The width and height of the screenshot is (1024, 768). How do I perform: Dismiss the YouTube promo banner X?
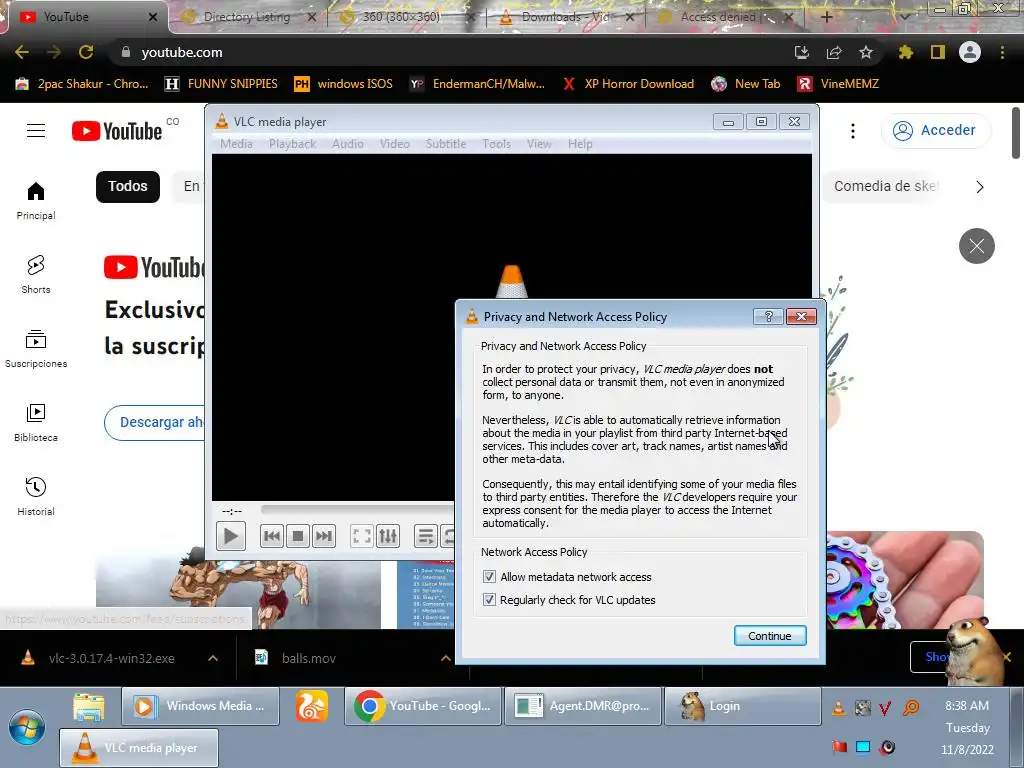pyautogui.click(x=976, y=246)
